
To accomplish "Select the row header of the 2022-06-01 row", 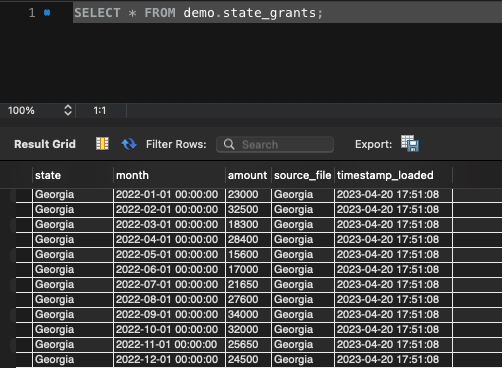I will click(x=24, y=270).
